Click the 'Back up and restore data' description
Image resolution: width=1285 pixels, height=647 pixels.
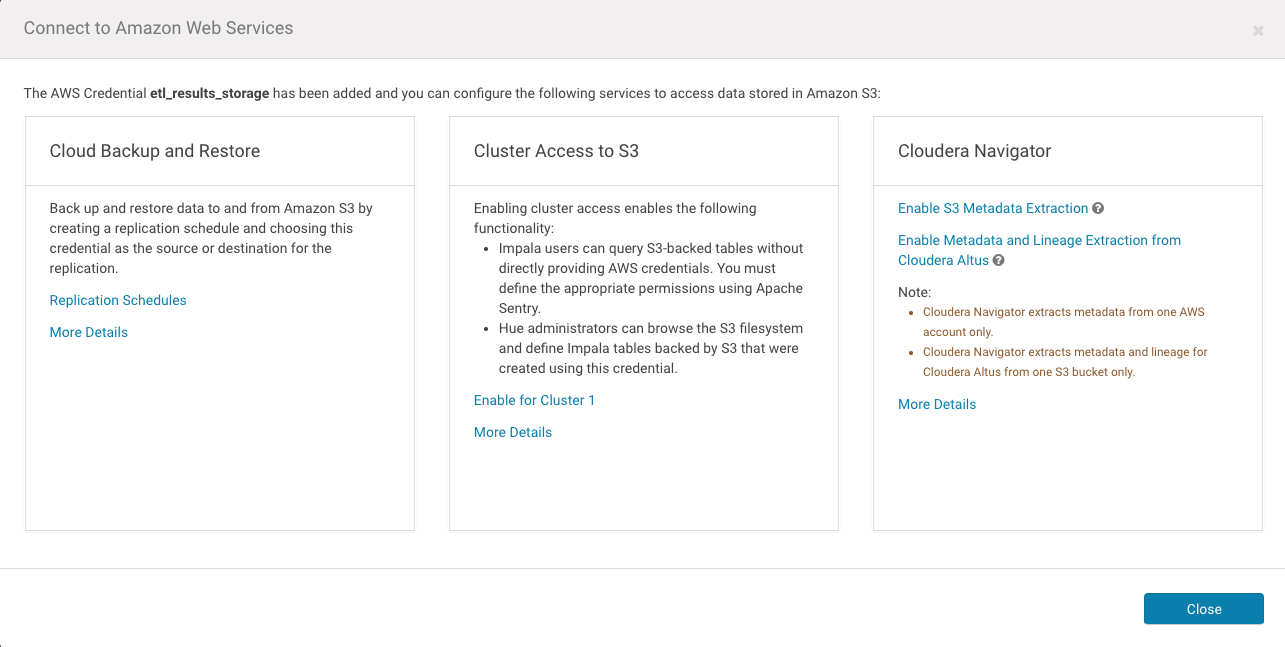tap(211, 238)
